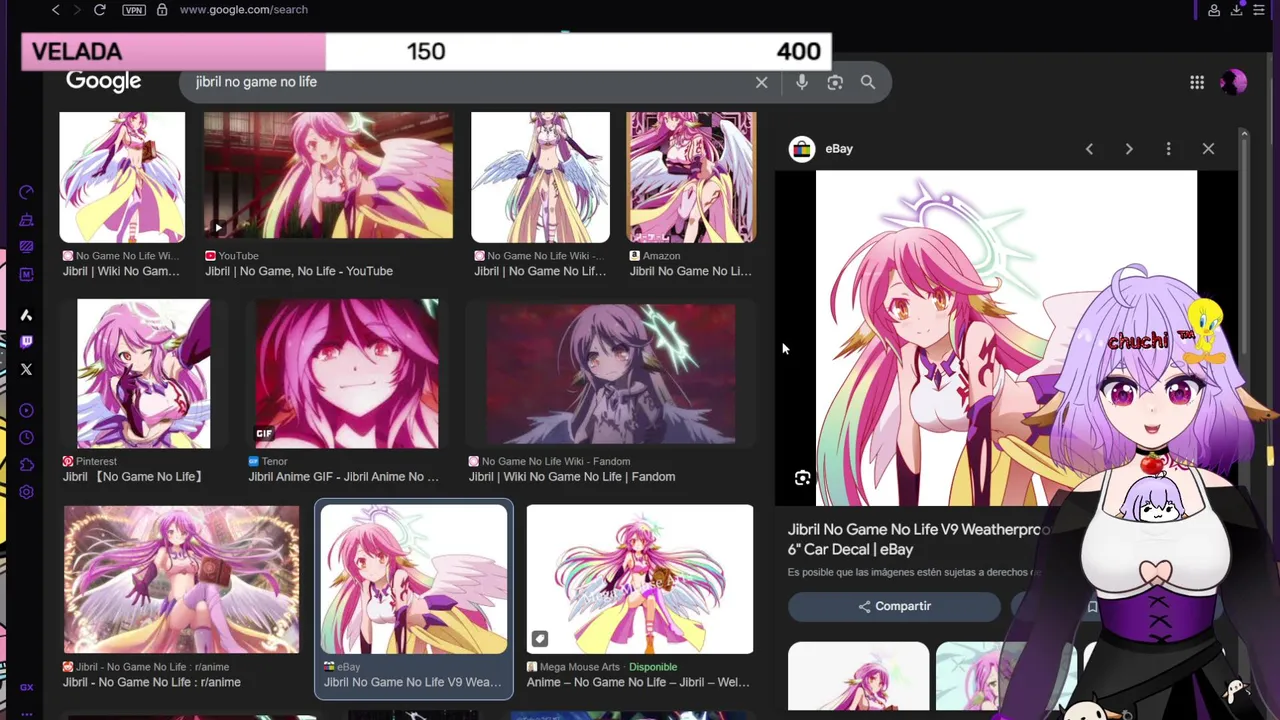Viewport: 1280px width, 720px height.
Task: Open the Fandom wiki Jibril image result
Action: [x=610, y=373]
